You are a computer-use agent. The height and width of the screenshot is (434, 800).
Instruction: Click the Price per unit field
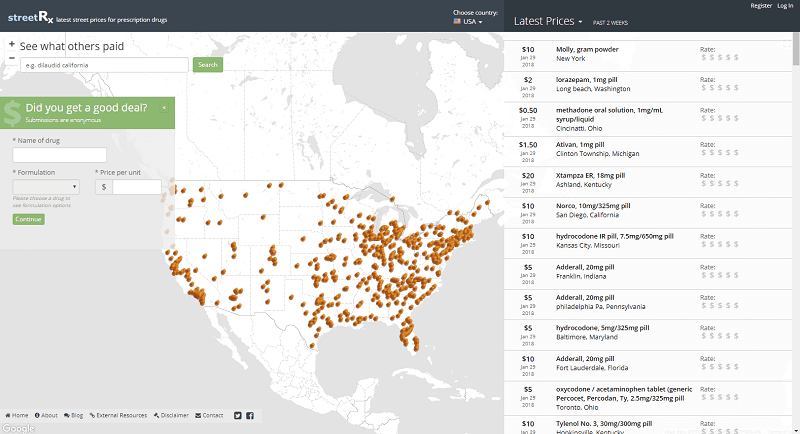[x=137, y=187]
